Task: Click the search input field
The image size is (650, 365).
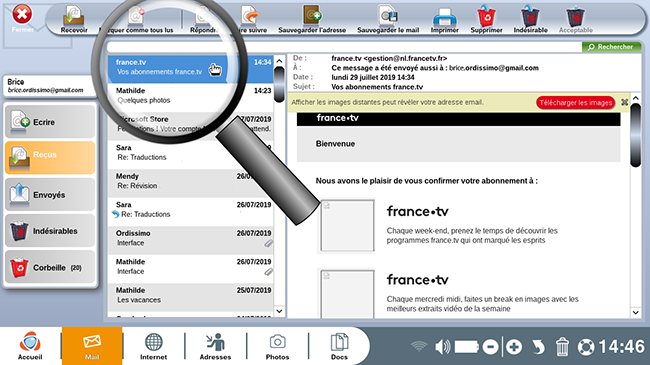Action: [344, 47]
